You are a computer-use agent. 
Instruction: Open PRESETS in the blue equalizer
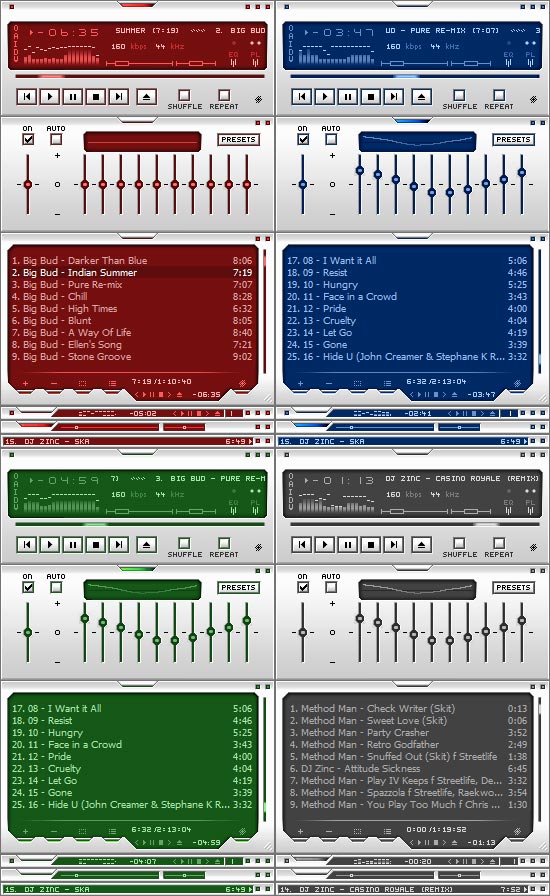[513, 139]
